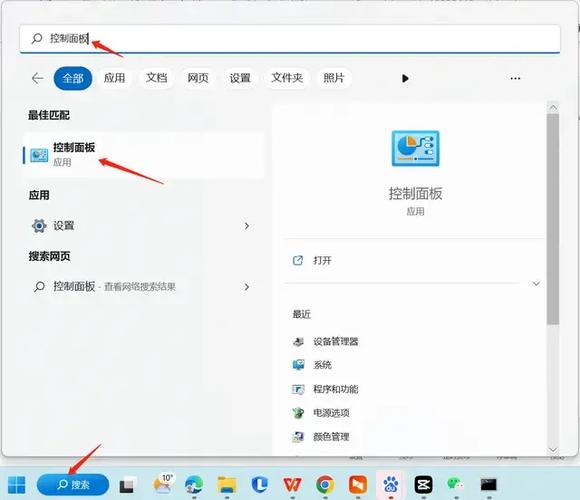
Task: Click the 设置 gear icon under 应用
Action: (39, 226)
